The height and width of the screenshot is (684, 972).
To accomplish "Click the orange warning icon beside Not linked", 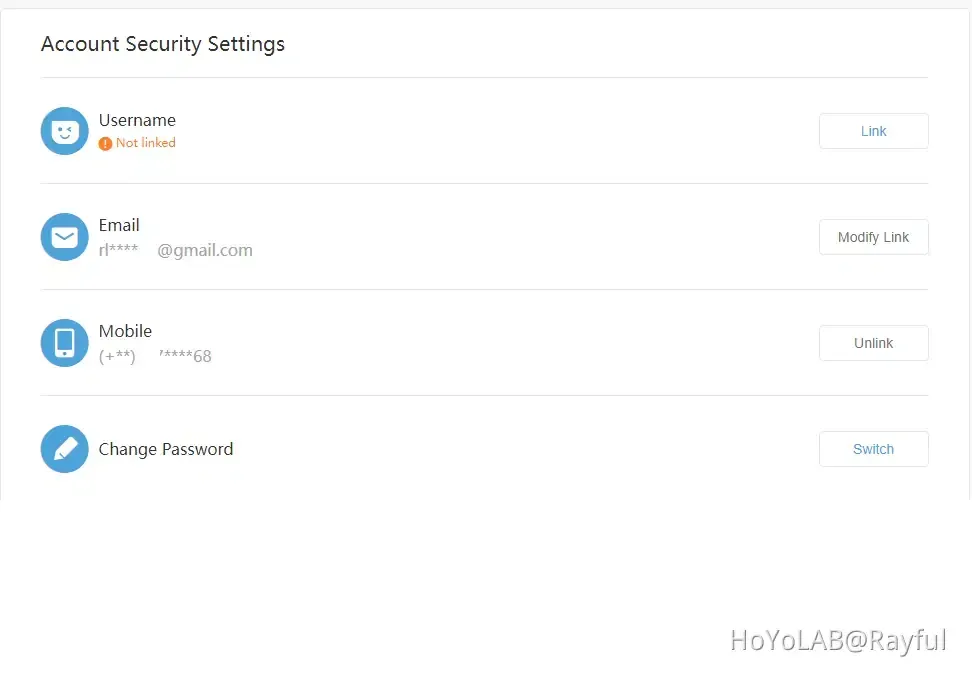I will tap(104, 142).
